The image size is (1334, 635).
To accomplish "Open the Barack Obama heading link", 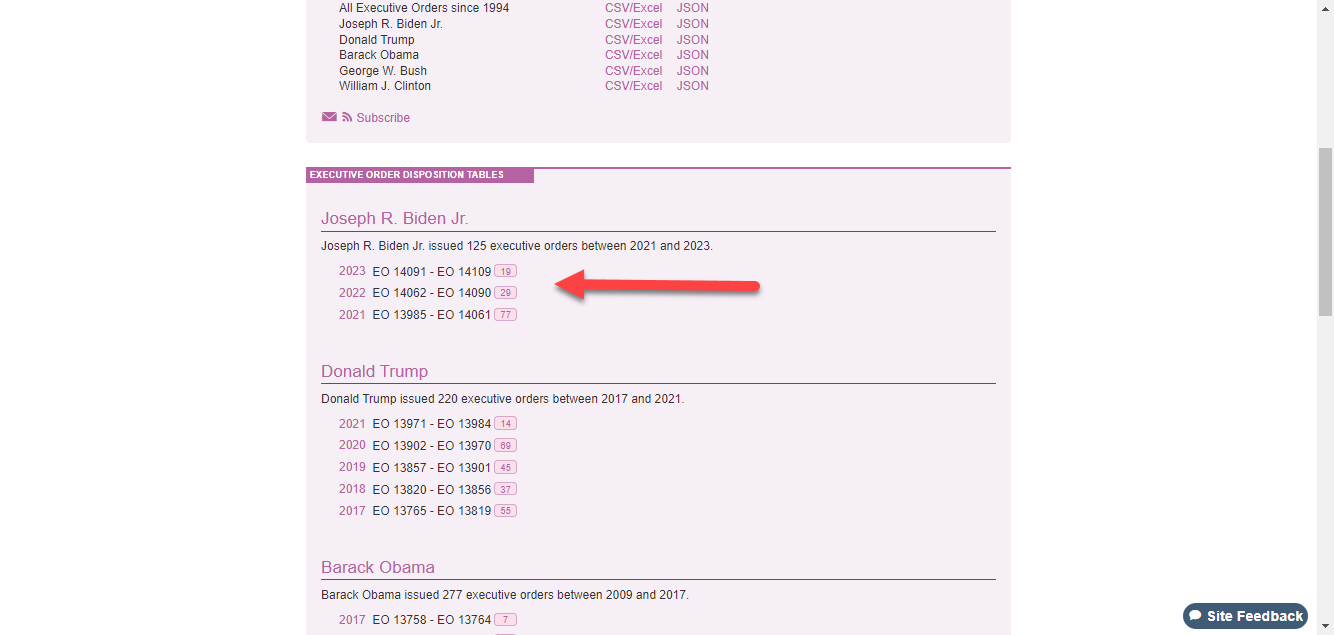I will pos(378,567).
